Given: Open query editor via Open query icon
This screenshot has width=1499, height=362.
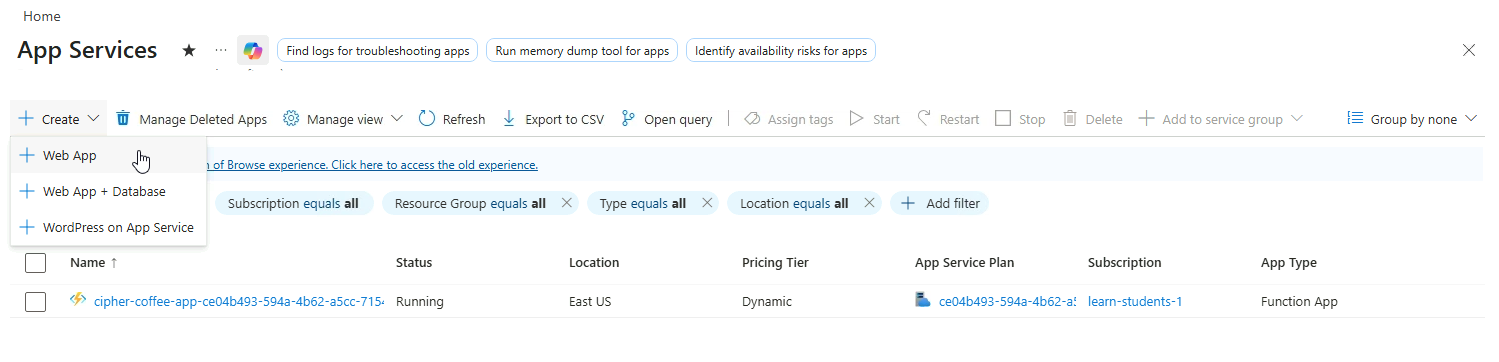Looking at the screenshot, I should [628, 118].
